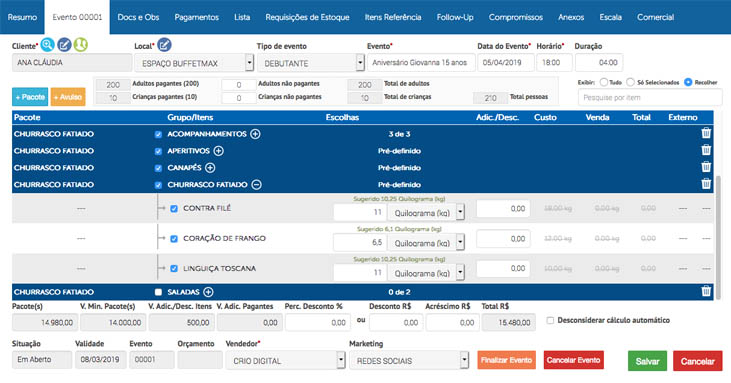Image resolution: width=731 pixels, height=383 pixels.
Task: Click the + Avulso button
Action: [x=68, y=97]
